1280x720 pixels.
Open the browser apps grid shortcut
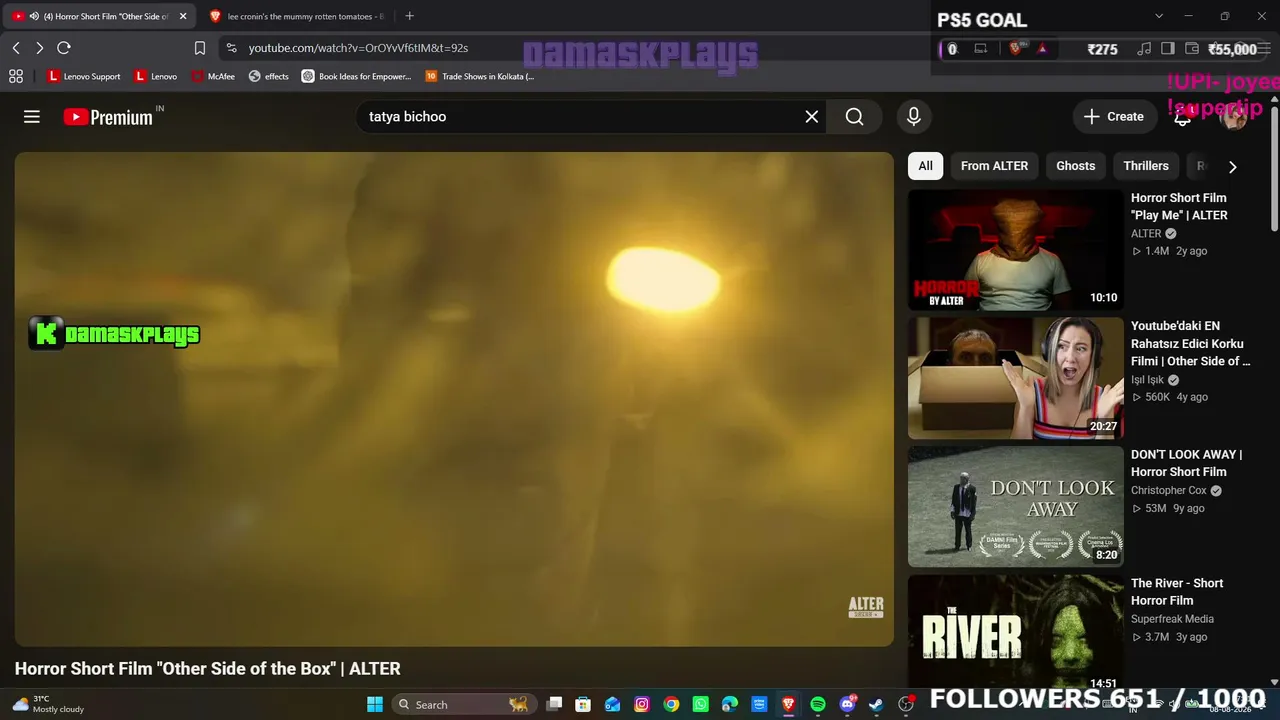pyautogui.click(x=16, y=76)
